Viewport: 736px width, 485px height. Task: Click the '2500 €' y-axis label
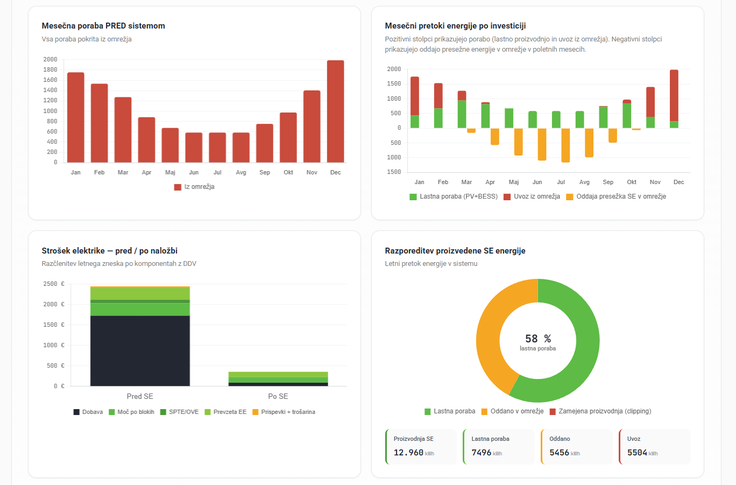coord(53,284)
